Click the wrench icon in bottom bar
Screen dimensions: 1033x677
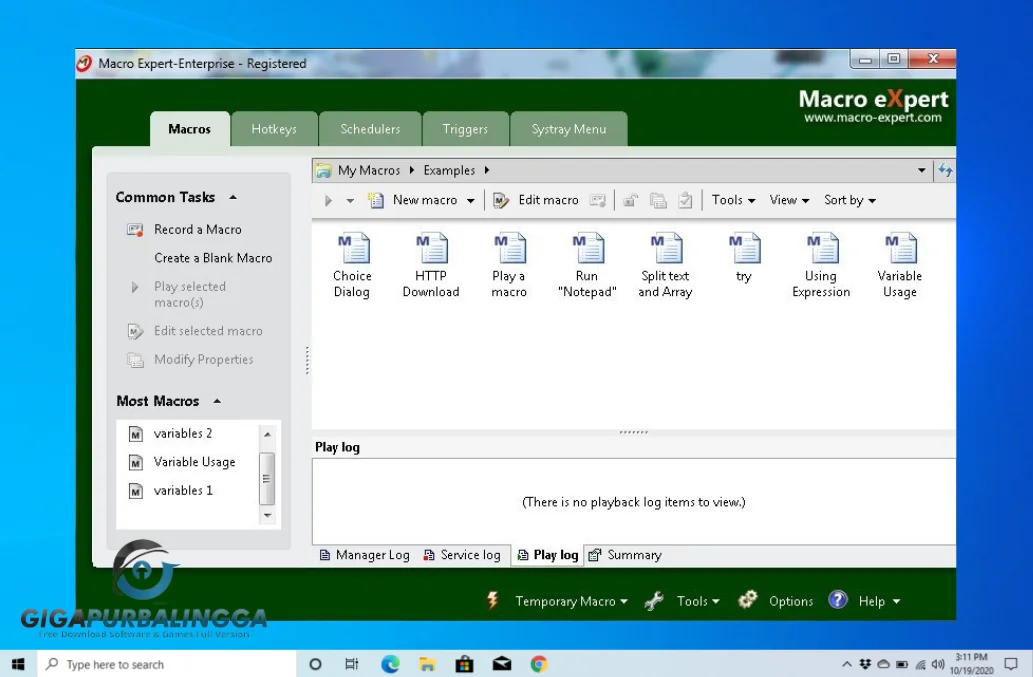[x=654, y=601]
